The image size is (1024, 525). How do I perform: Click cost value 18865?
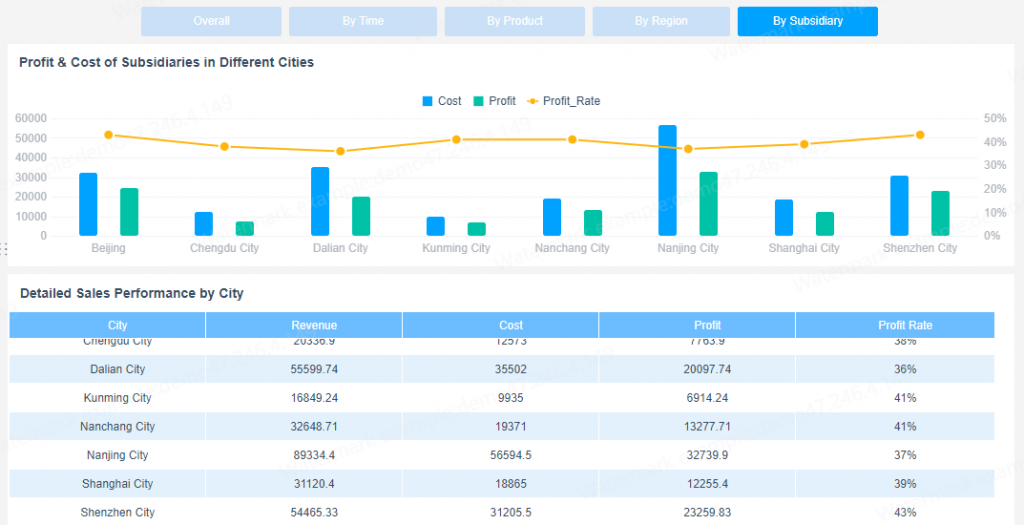pyautogui.click(x=511, y=484)
